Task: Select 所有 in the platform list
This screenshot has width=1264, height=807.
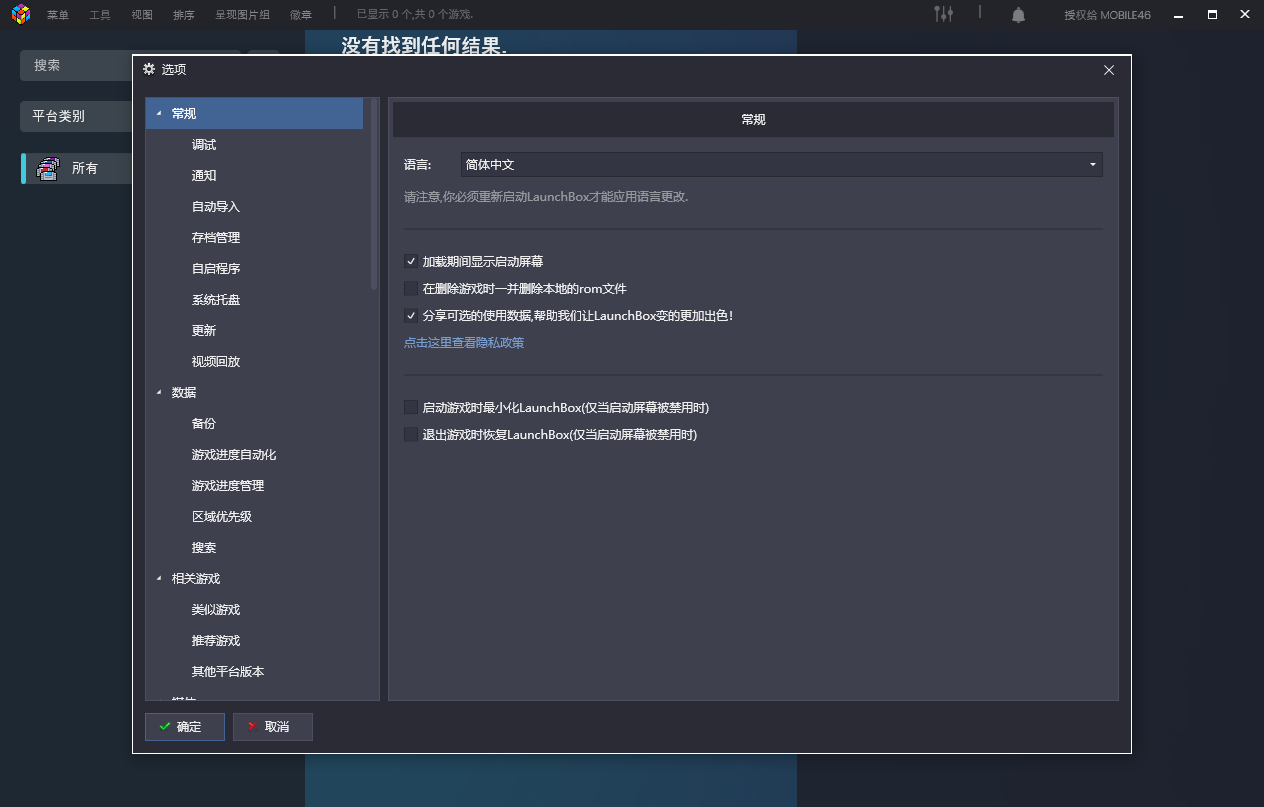Action: (x=77, y=168)
